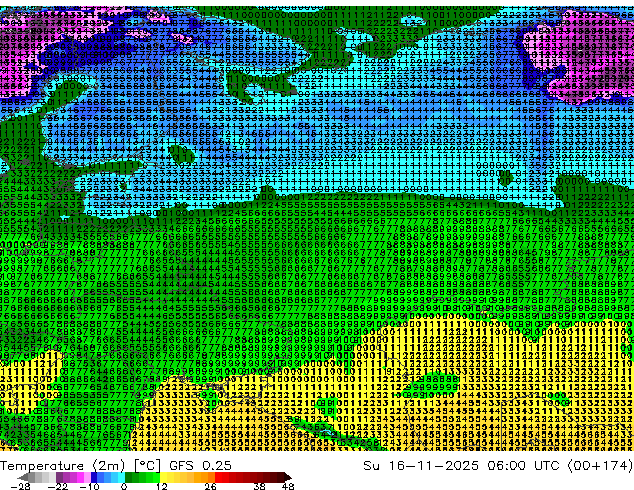This screenshot has height=490, width=634.
Task: Click the dark maroon arrow end near 48
Action: coord(288,477)
